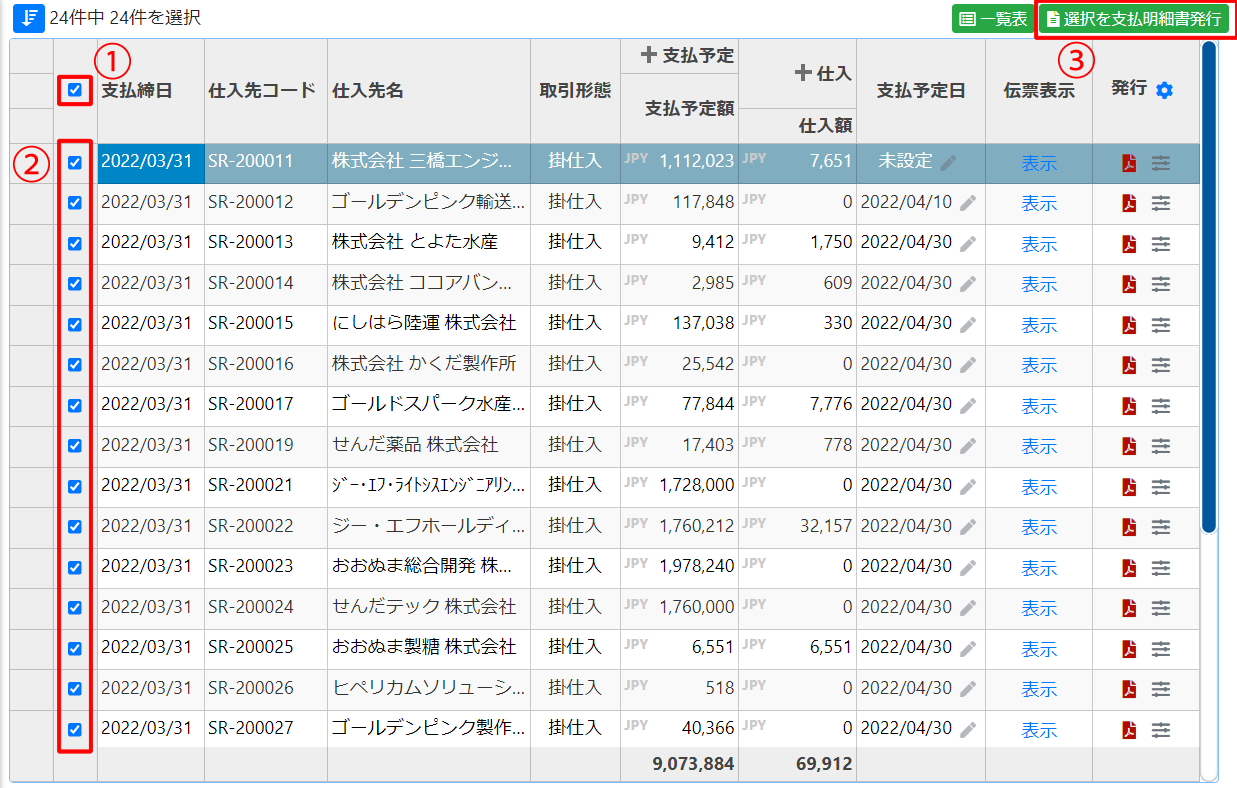The image size is (1237, 788).
Task: Toggle the select-all checkbox in header
Action: click(75, 90)
